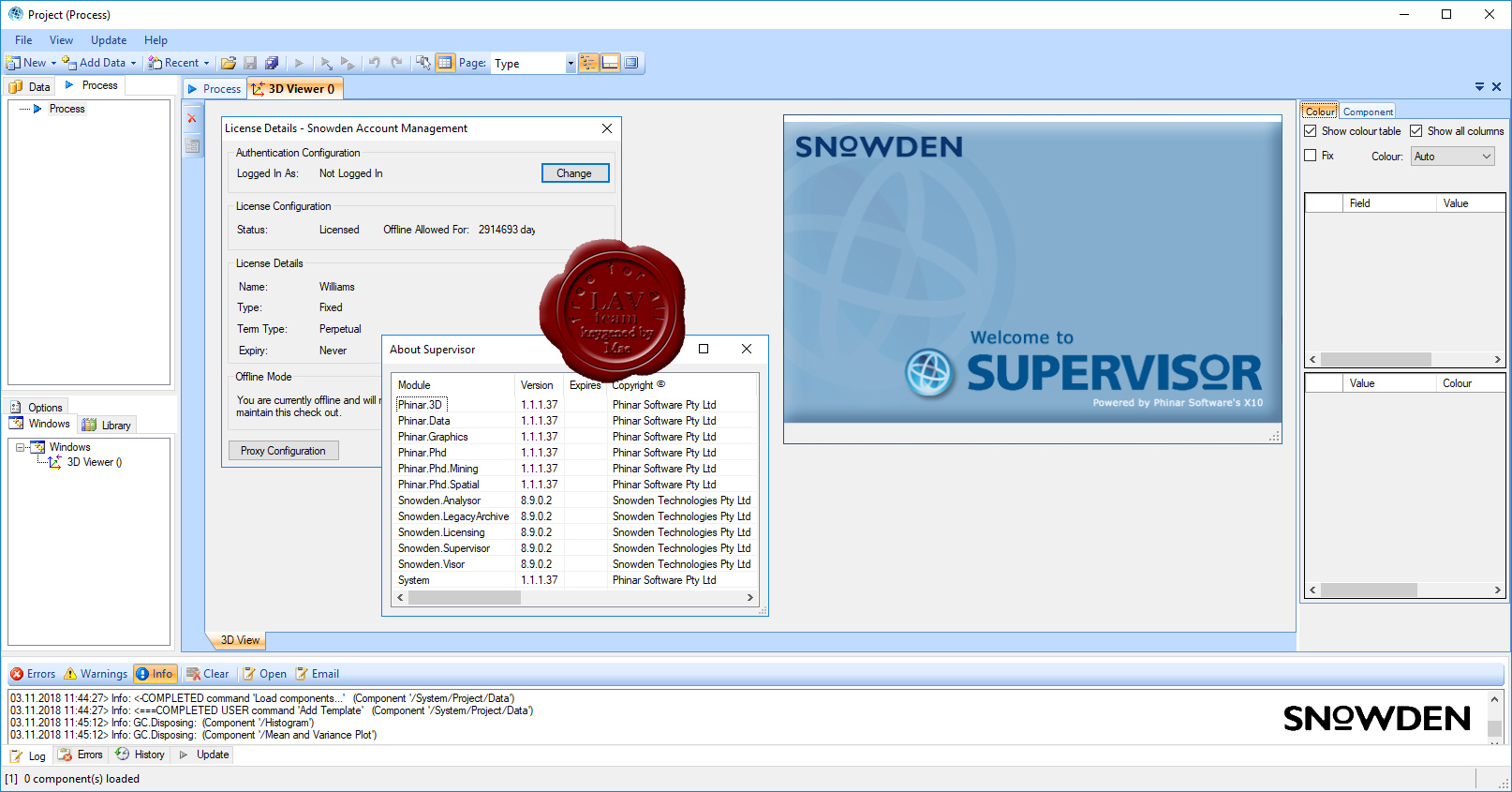
Task: Switch to the Data panel tab
Action: pos(30,86)
